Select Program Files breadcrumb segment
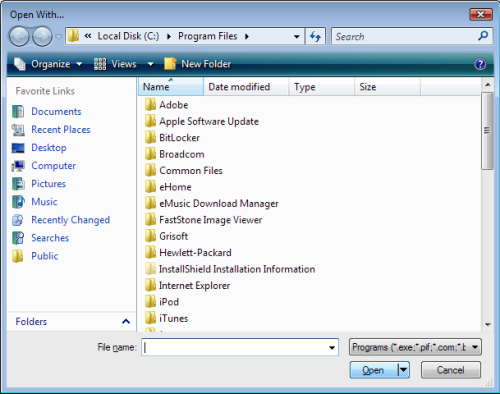 208,36
